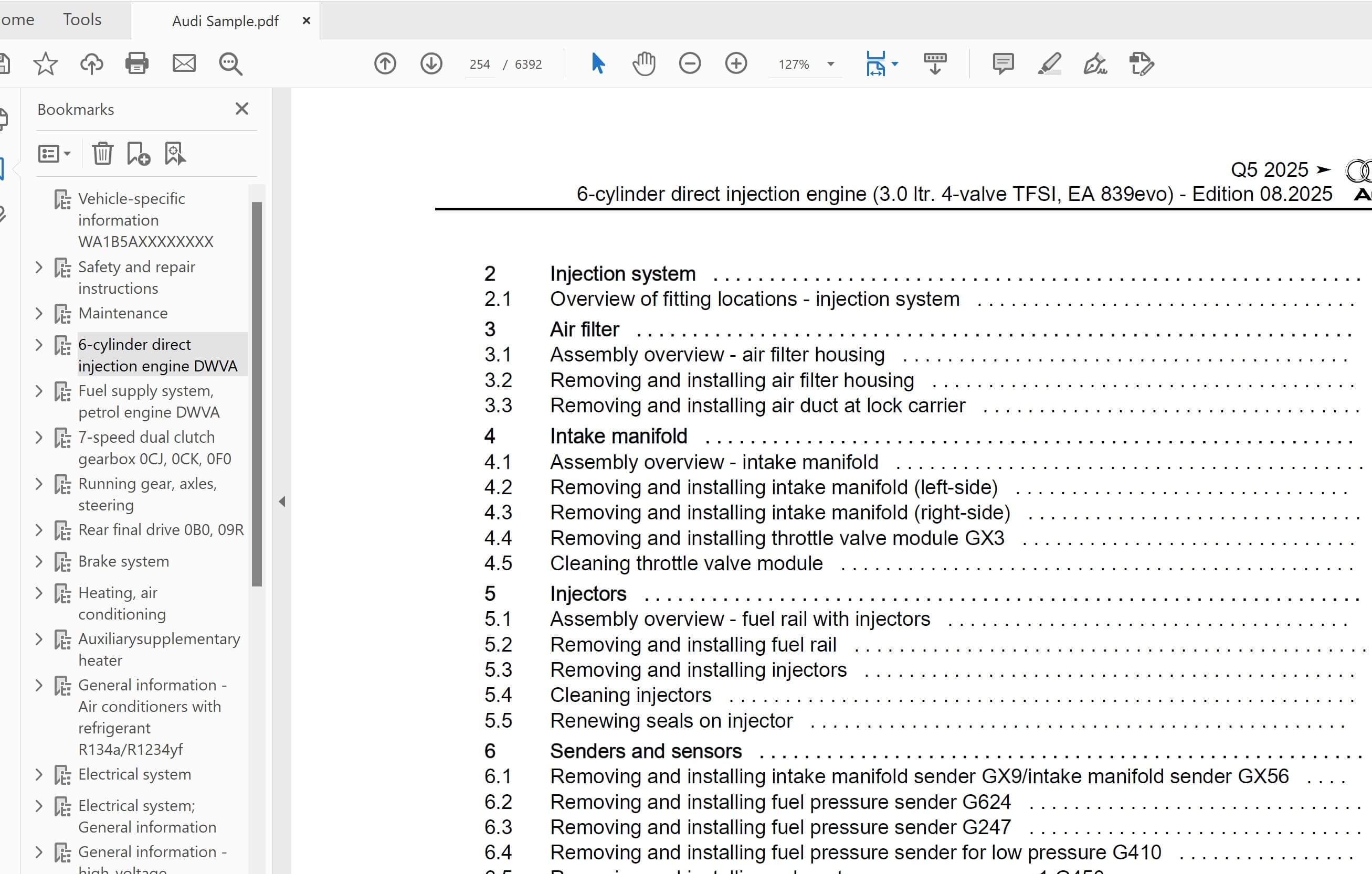Open the search tool
Screen dimensions: 1372x874
pos(230,63)
